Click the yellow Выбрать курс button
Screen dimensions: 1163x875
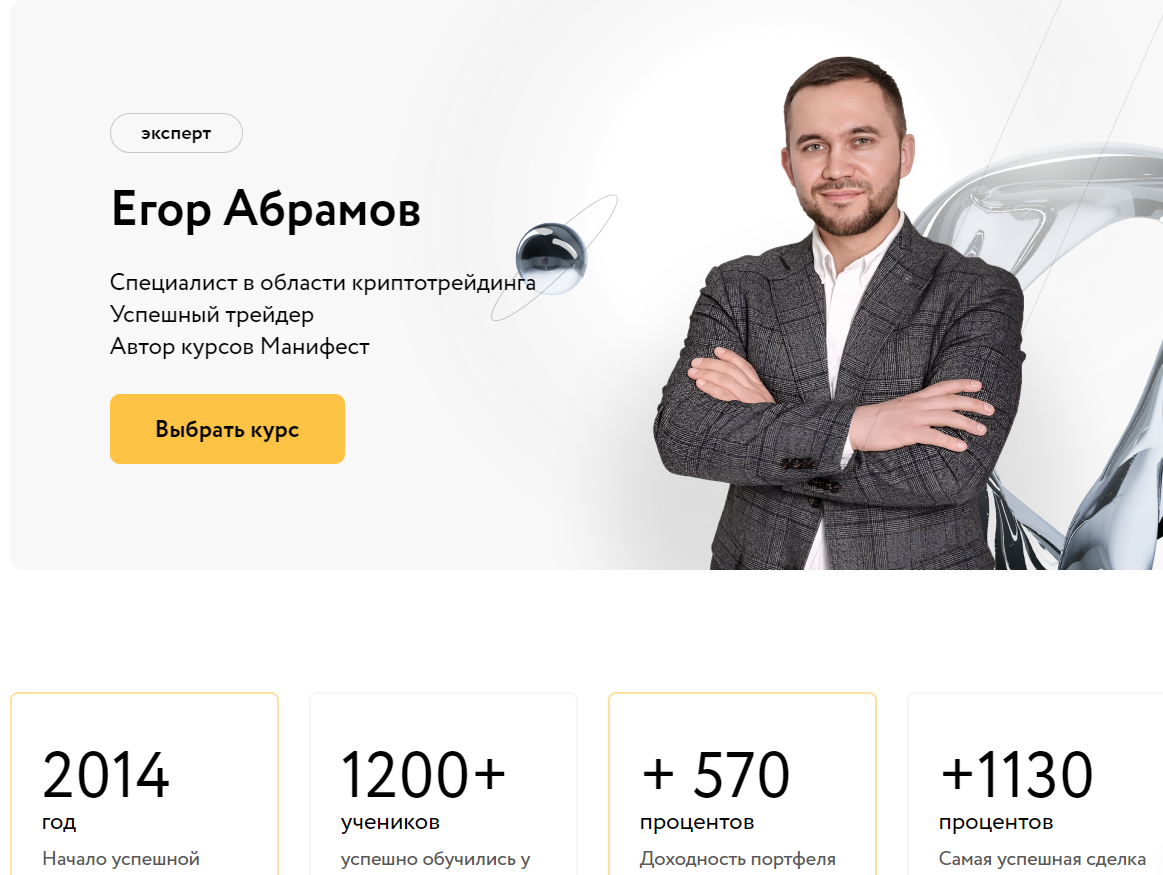[227, 429]
